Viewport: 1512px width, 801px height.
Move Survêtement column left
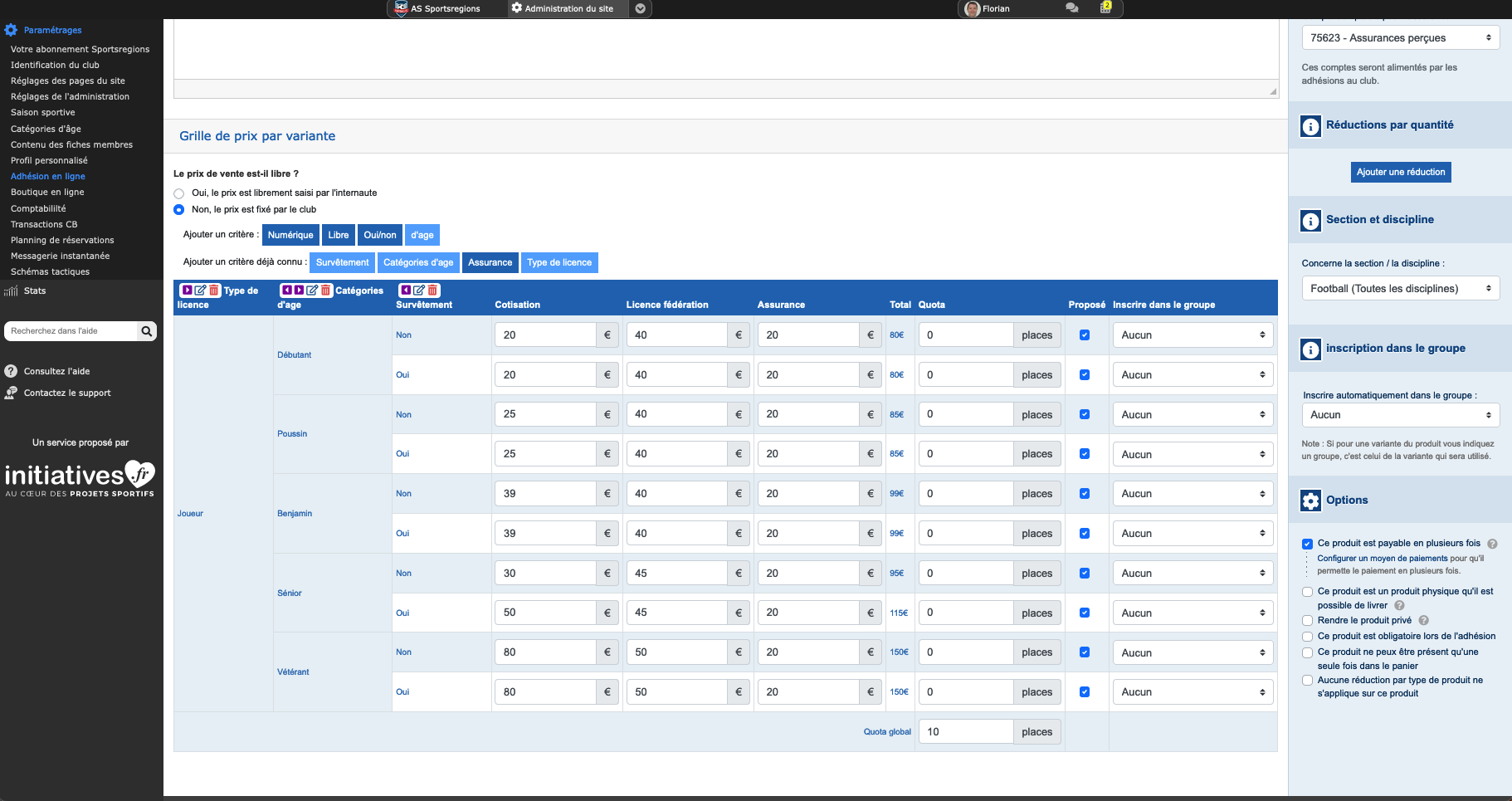pos(405,291)
